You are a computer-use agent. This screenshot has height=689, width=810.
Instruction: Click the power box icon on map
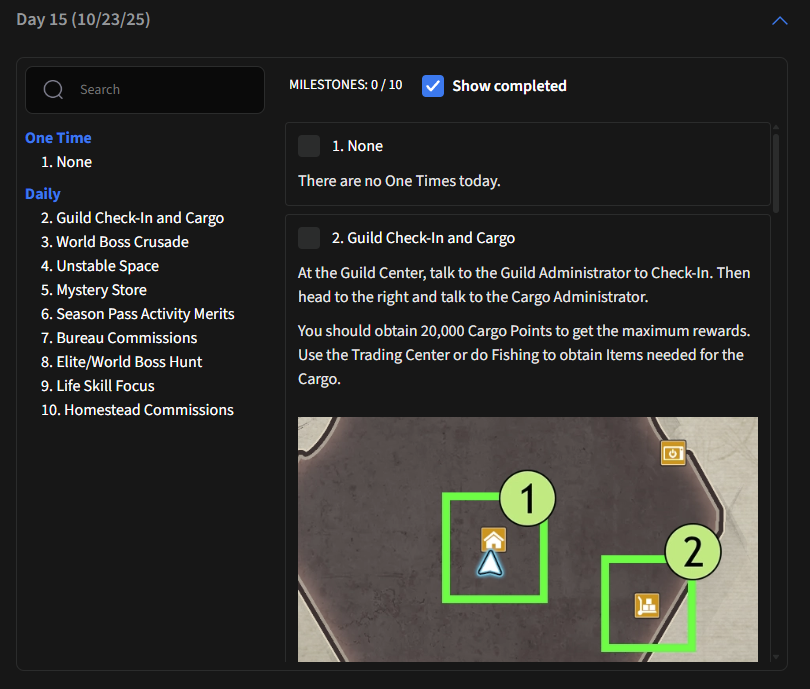(x=673, y=453)
